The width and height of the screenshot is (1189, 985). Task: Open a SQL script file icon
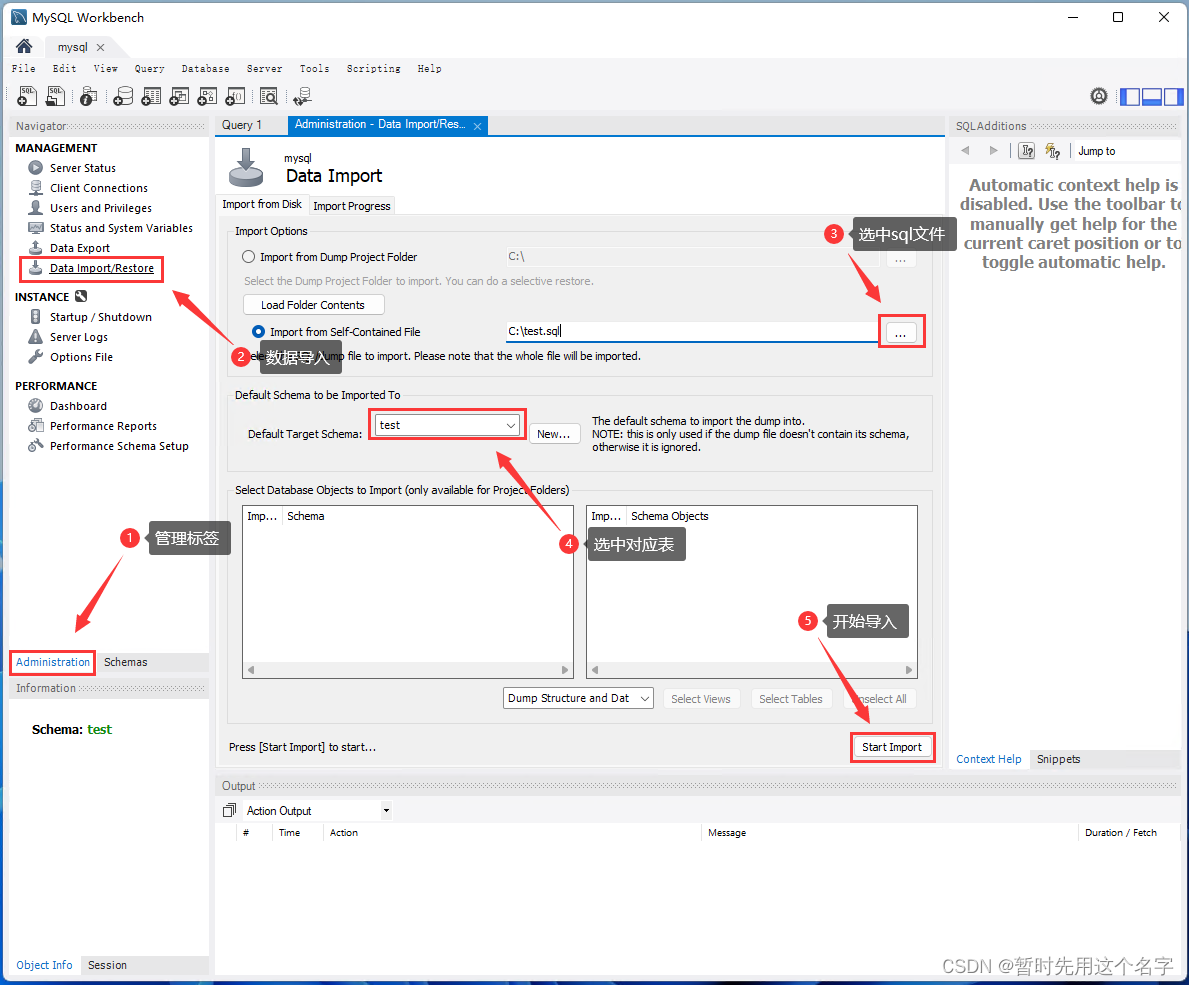55,96
